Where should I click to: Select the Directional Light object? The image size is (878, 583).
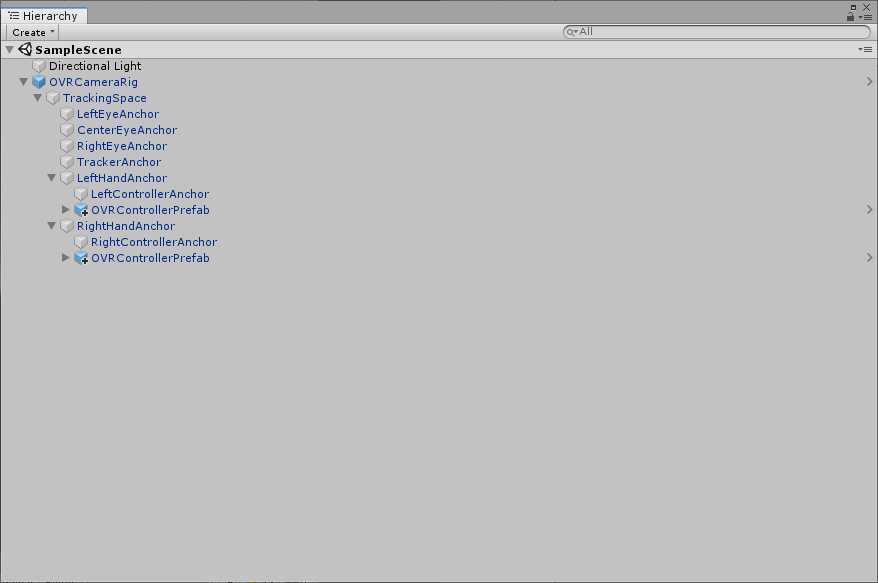point(95,66)
